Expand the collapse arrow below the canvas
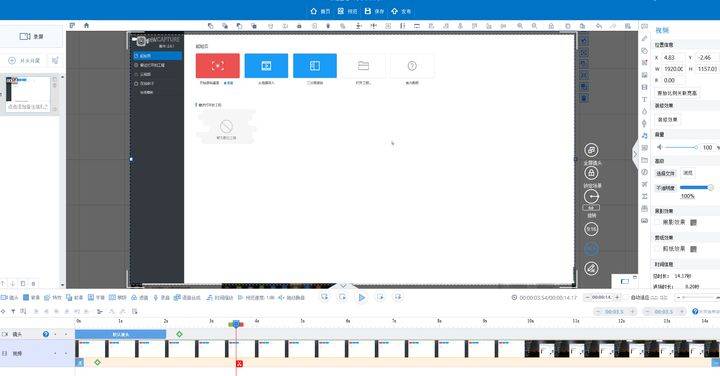The height and width of the screenshot is (376, 720). (x=343, y=286)
